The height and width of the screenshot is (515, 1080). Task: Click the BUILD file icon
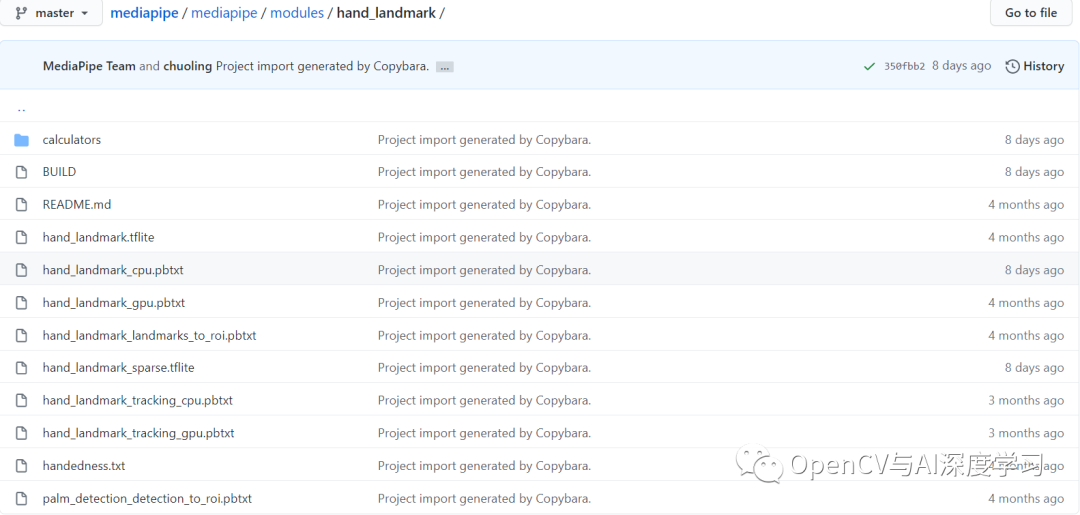(x=21, y=172)
